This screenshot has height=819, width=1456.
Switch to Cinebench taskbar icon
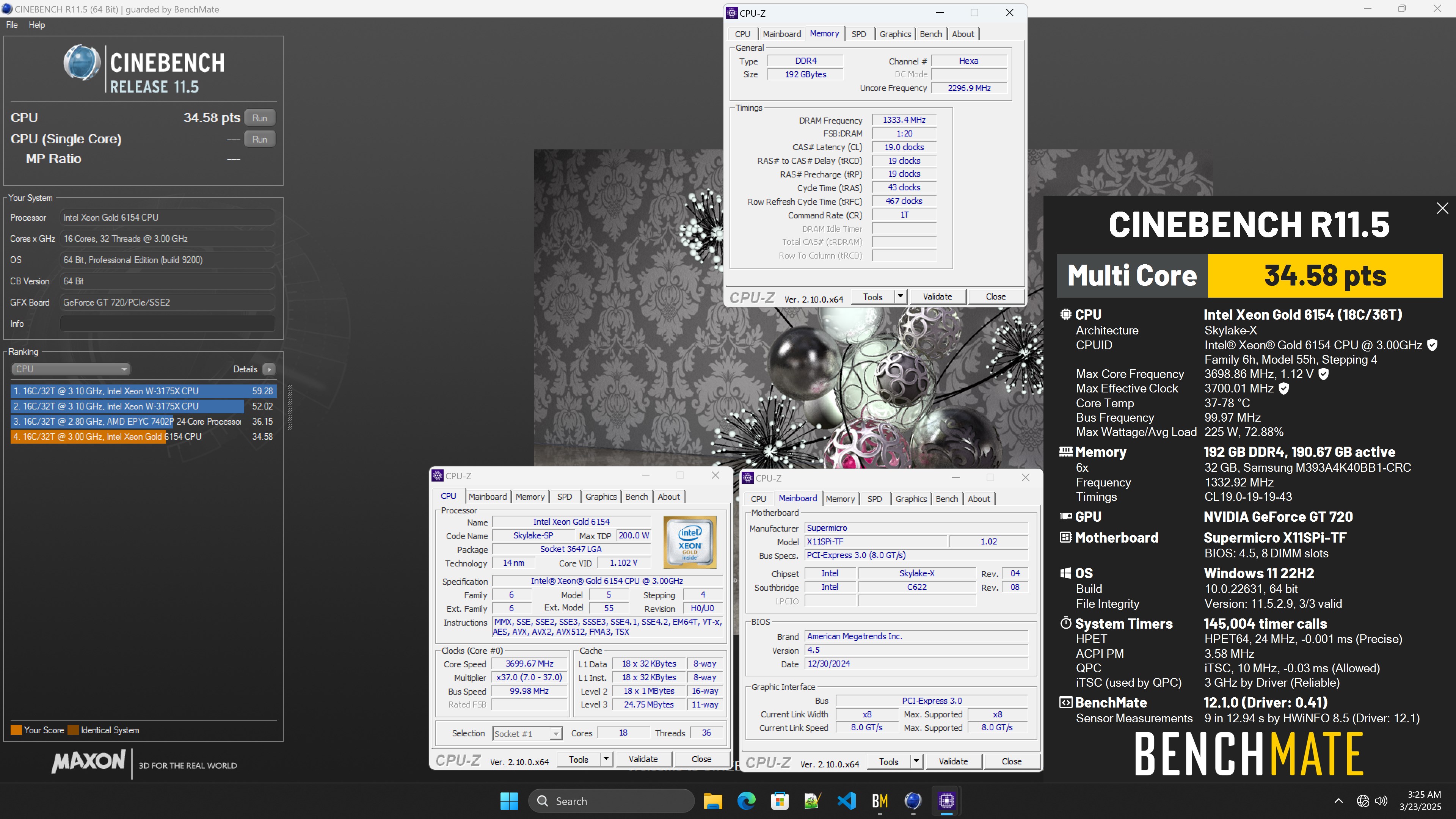(913, 801)
